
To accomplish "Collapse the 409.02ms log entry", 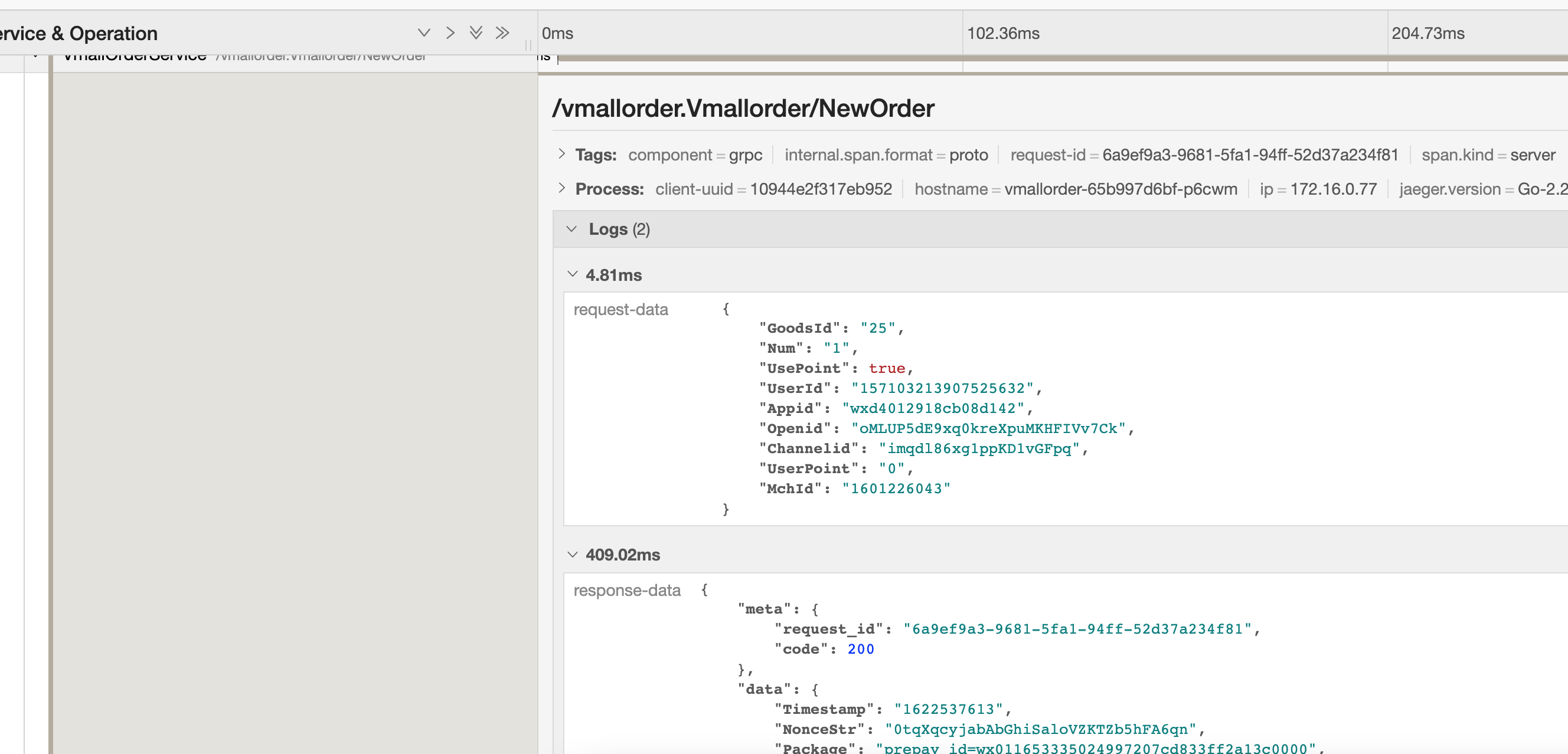I will click(572, 555).
